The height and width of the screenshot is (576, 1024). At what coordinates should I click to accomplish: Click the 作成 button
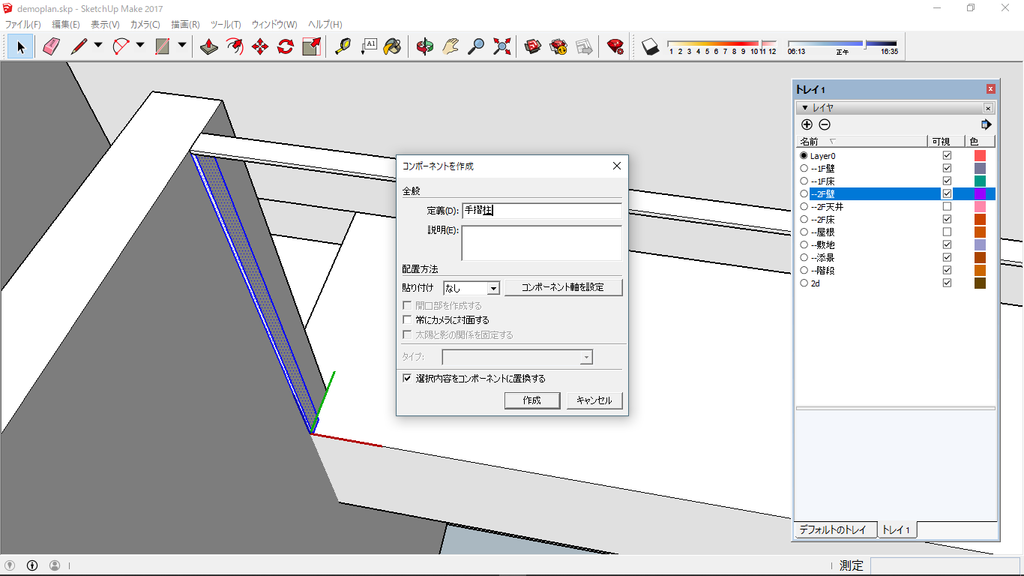click(x=532, y=400)
